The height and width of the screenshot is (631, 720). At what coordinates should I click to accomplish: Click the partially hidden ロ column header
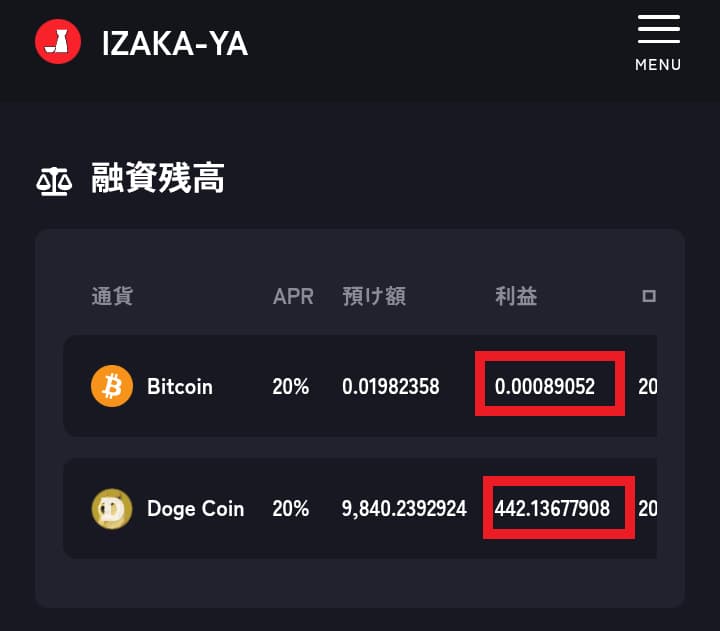click(x=649, y=296)
